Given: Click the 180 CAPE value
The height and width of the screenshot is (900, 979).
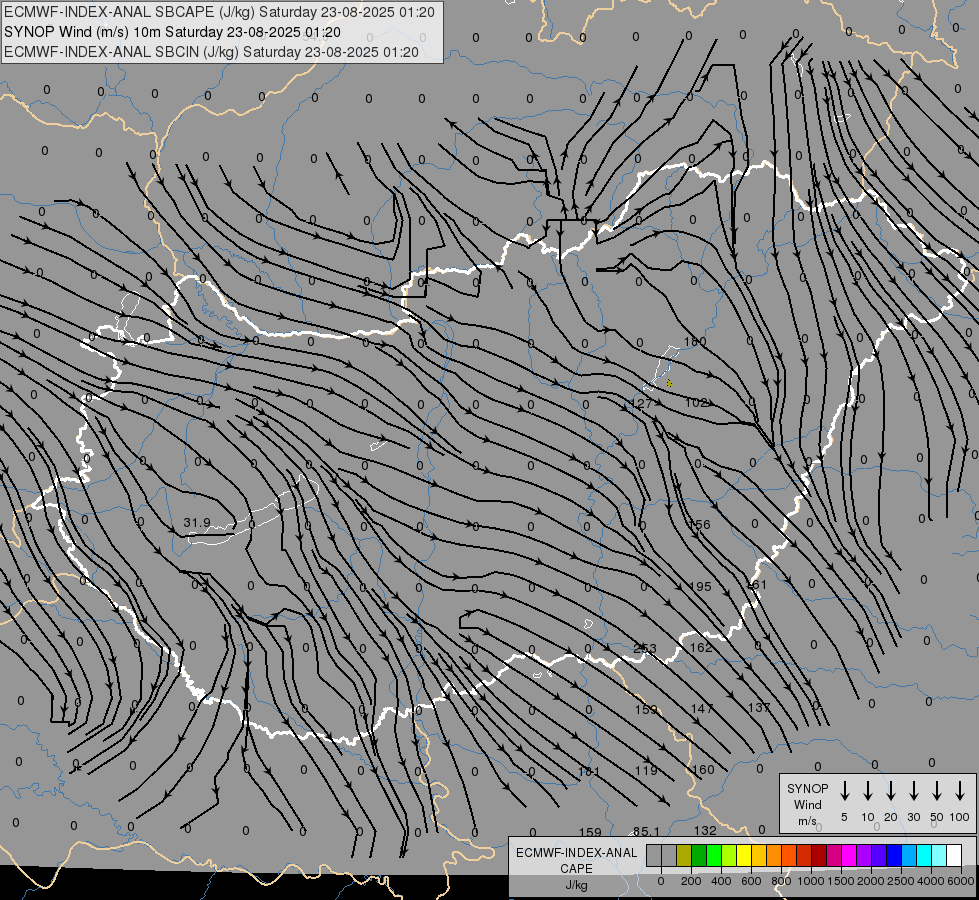Looking at the screenshot, I should click(695, 342).
